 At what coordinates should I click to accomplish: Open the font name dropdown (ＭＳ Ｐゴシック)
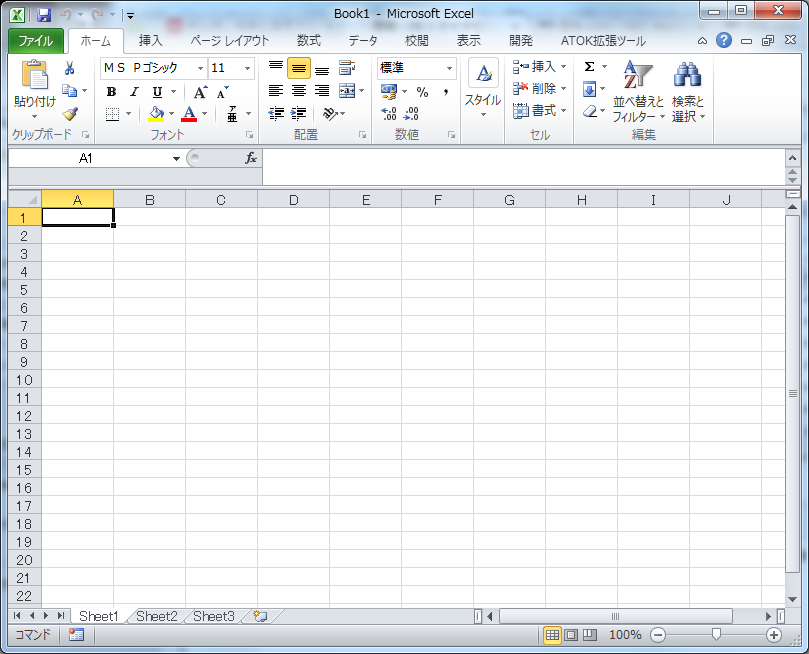coord(200,68)
